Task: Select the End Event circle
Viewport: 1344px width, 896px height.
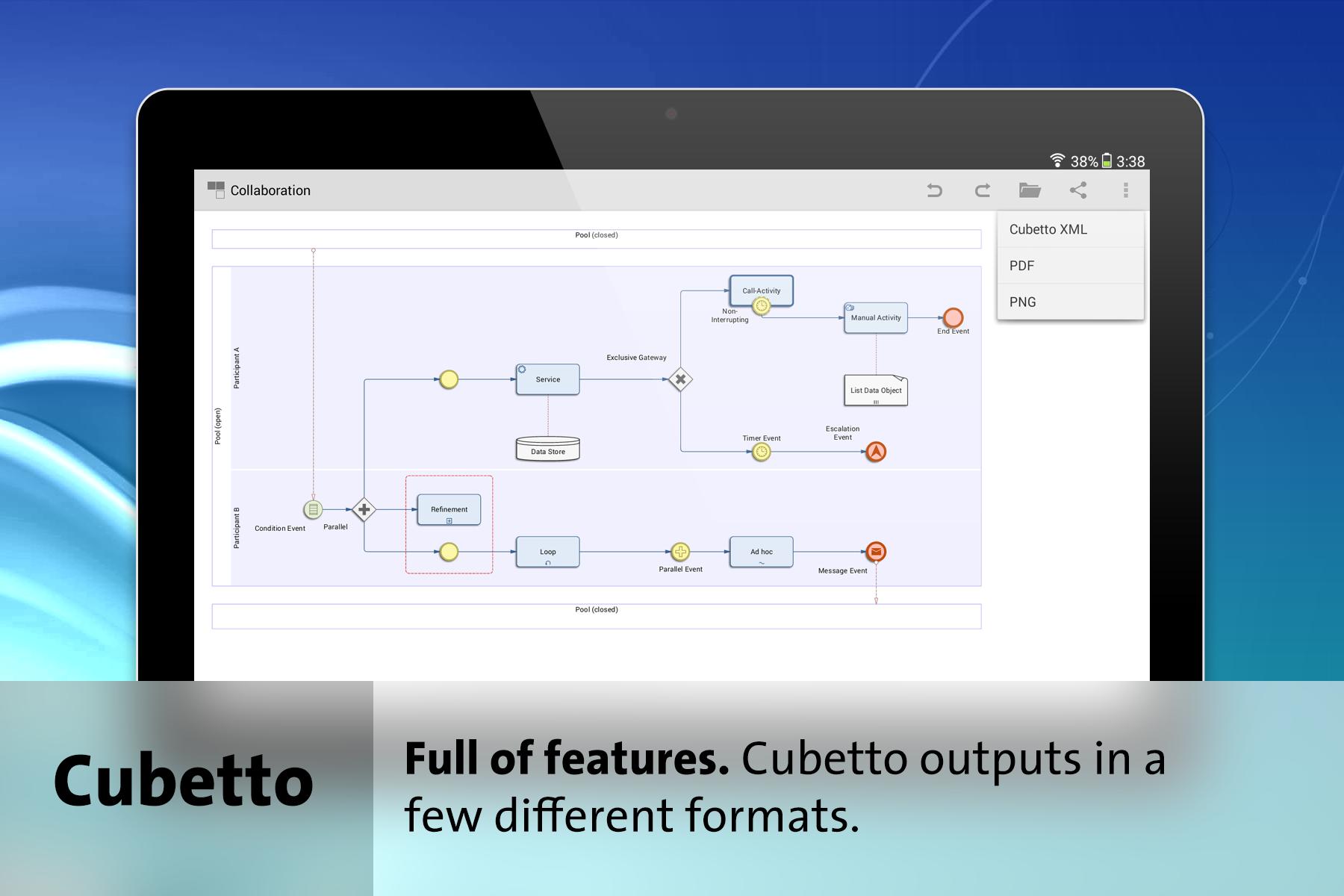Action: (x=953, y=317)
